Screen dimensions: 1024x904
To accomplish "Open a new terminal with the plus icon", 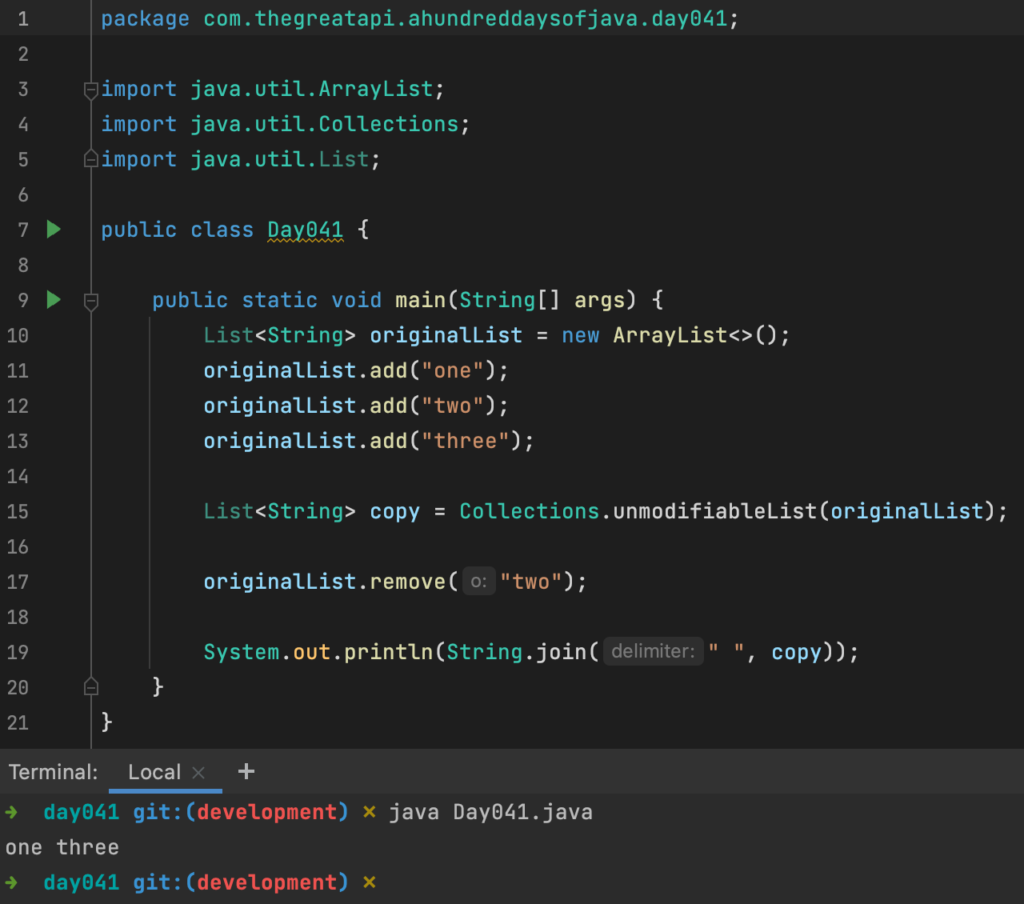I will [246, 771].
